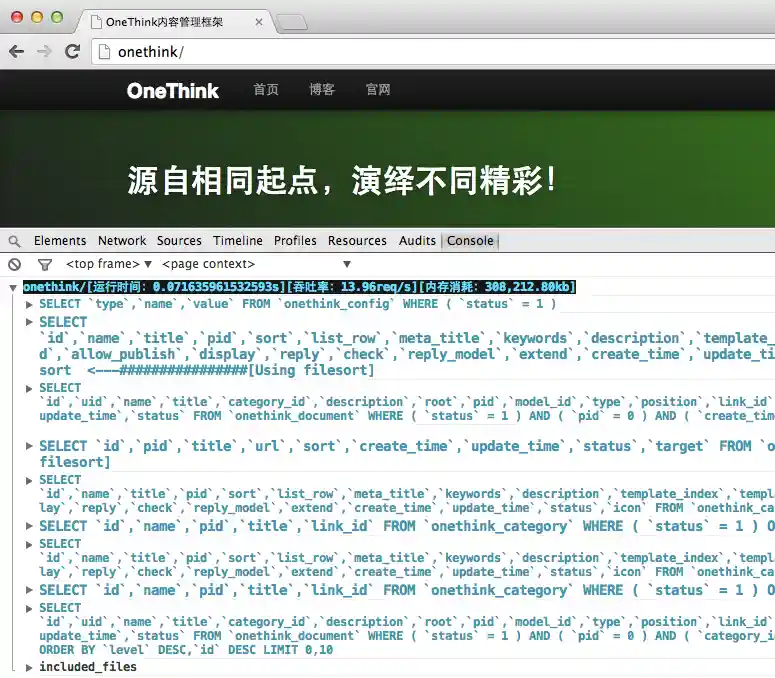
Task: Open the Timeline tab
Action: coord(238,241)
